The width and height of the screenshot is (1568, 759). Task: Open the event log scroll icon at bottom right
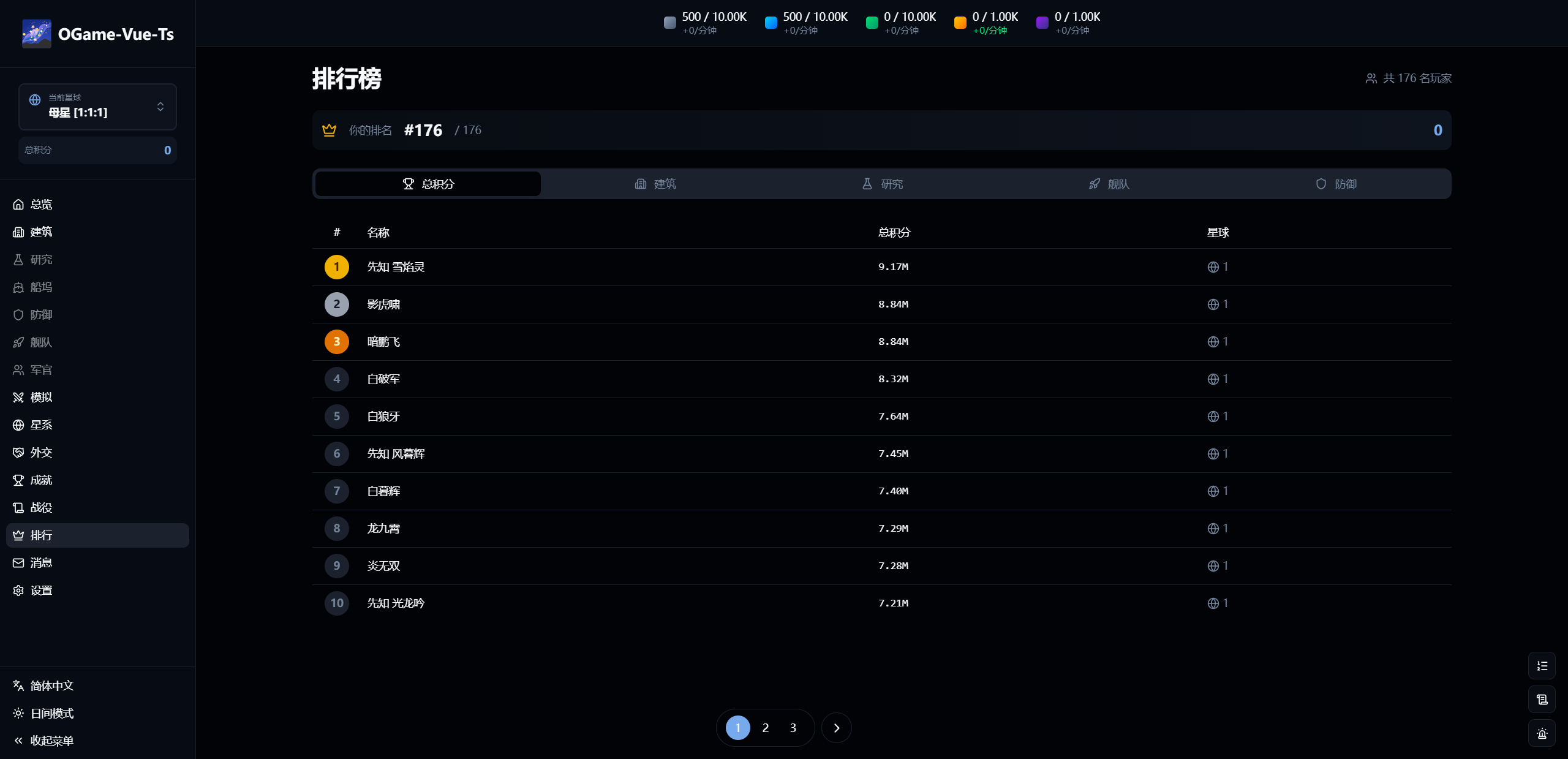tap(1542, 699)
